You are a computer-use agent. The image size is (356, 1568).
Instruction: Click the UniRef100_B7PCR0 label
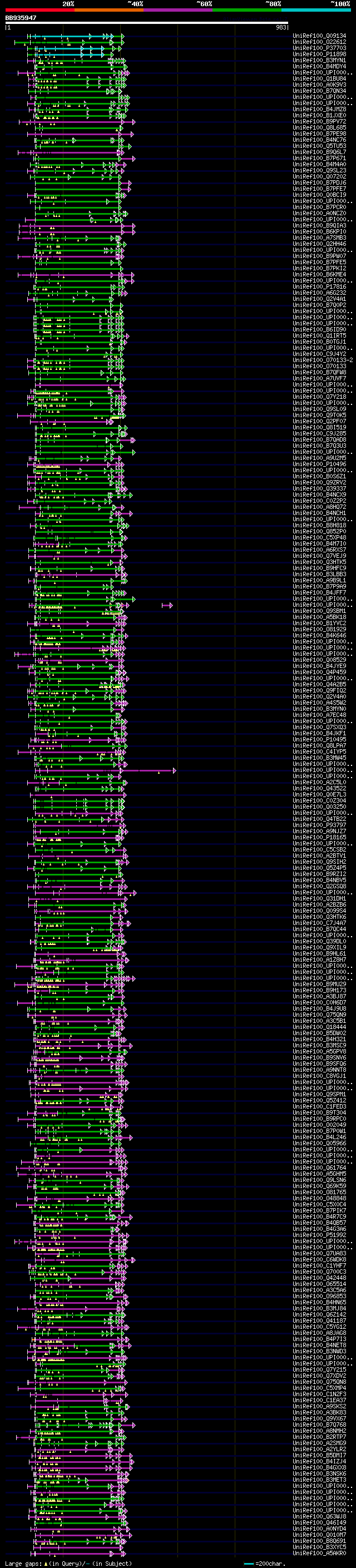(x=319, y=207)
